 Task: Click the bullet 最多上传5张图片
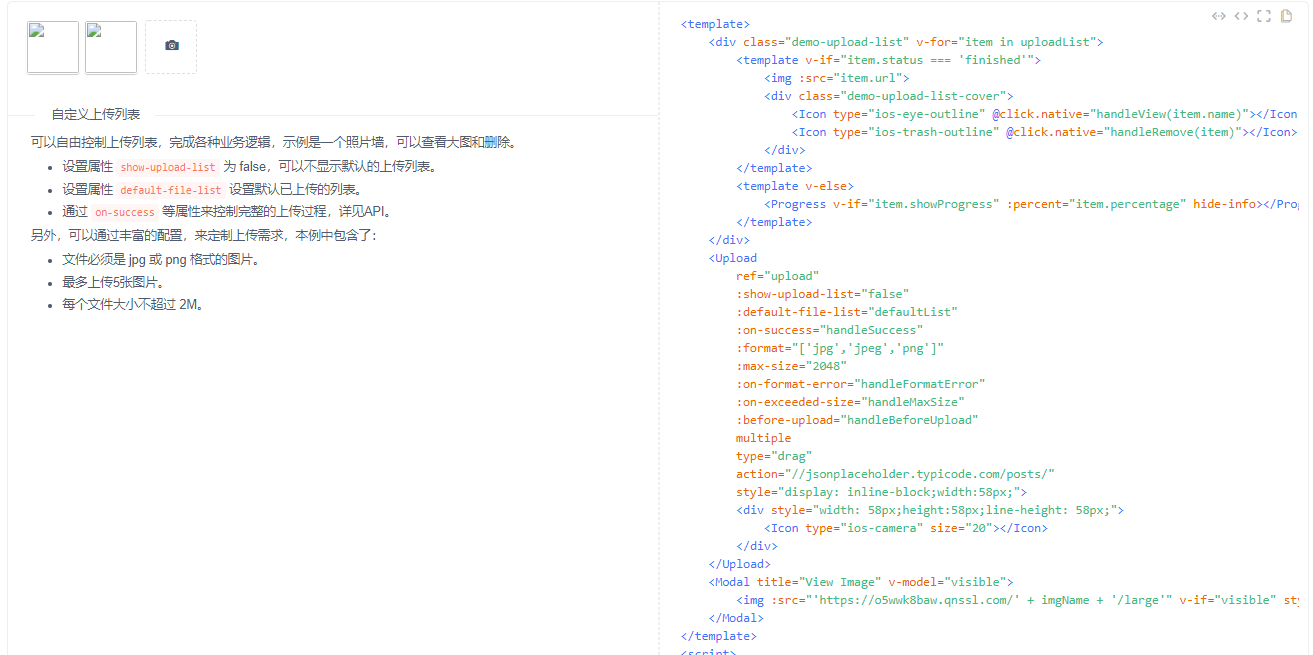113,282
